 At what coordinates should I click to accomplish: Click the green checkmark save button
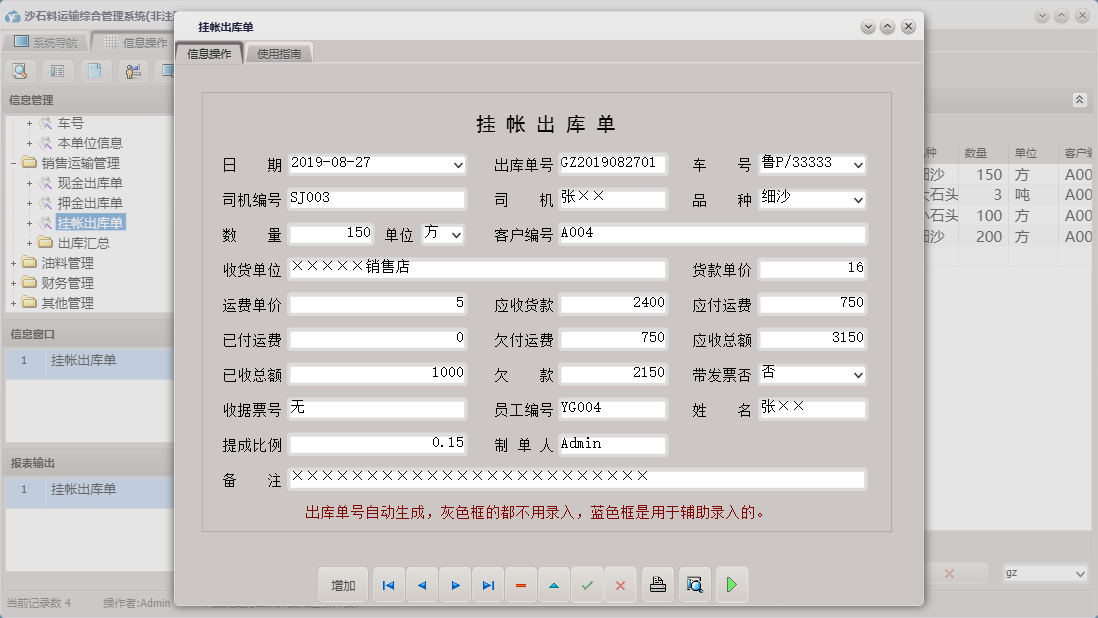tap(587, 585)
